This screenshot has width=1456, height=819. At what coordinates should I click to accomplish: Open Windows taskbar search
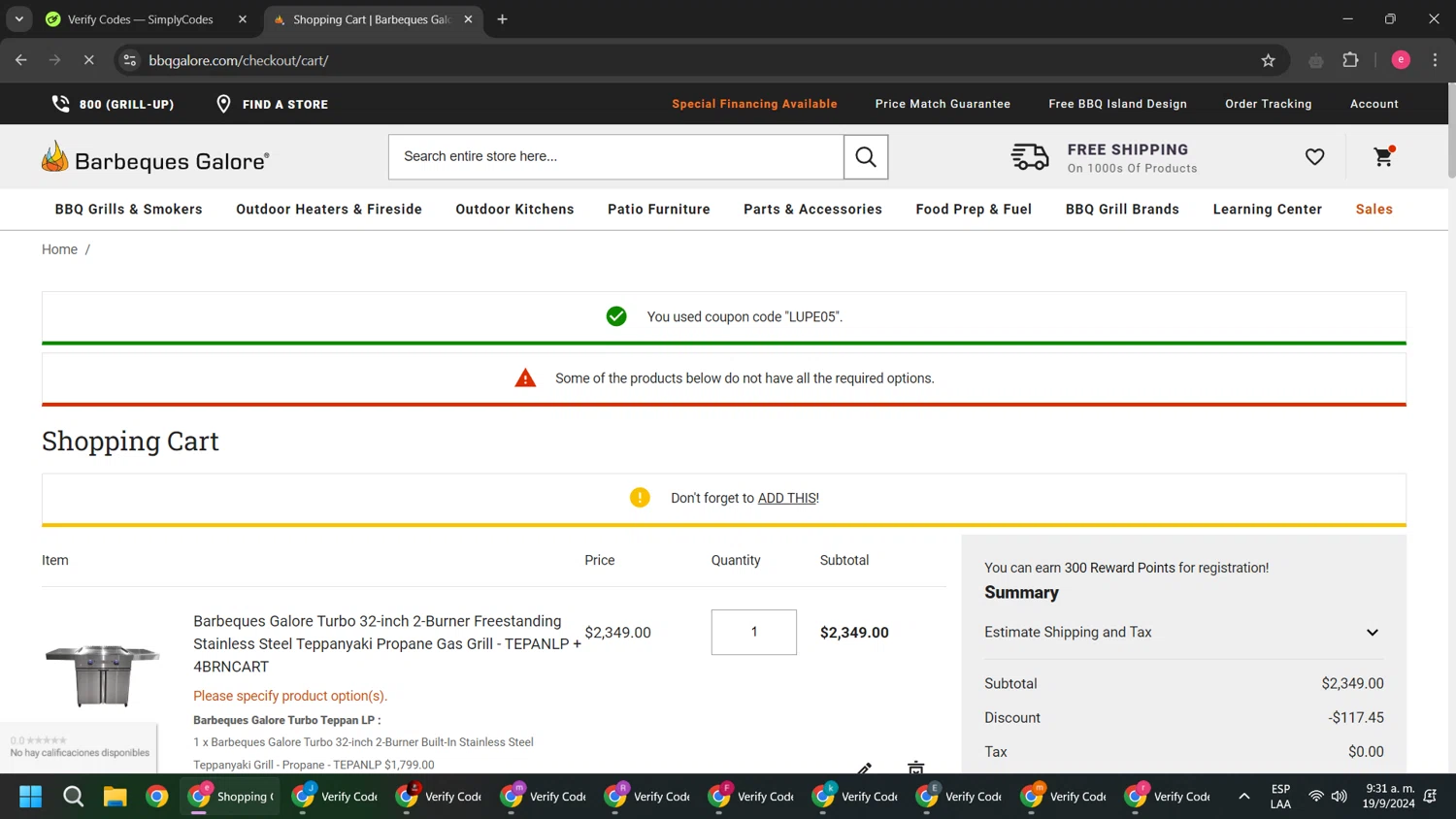tap(73, 797)
